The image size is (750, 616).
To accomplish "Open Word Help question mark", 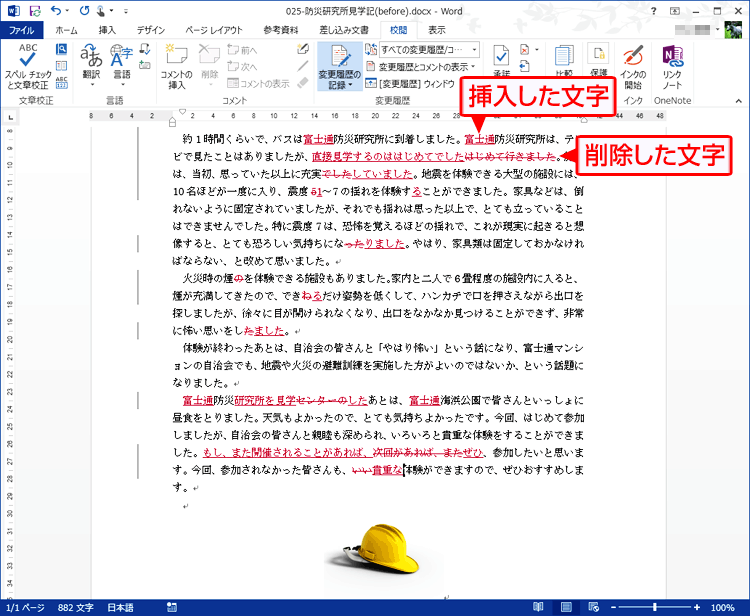I will (x=654, y=11).
